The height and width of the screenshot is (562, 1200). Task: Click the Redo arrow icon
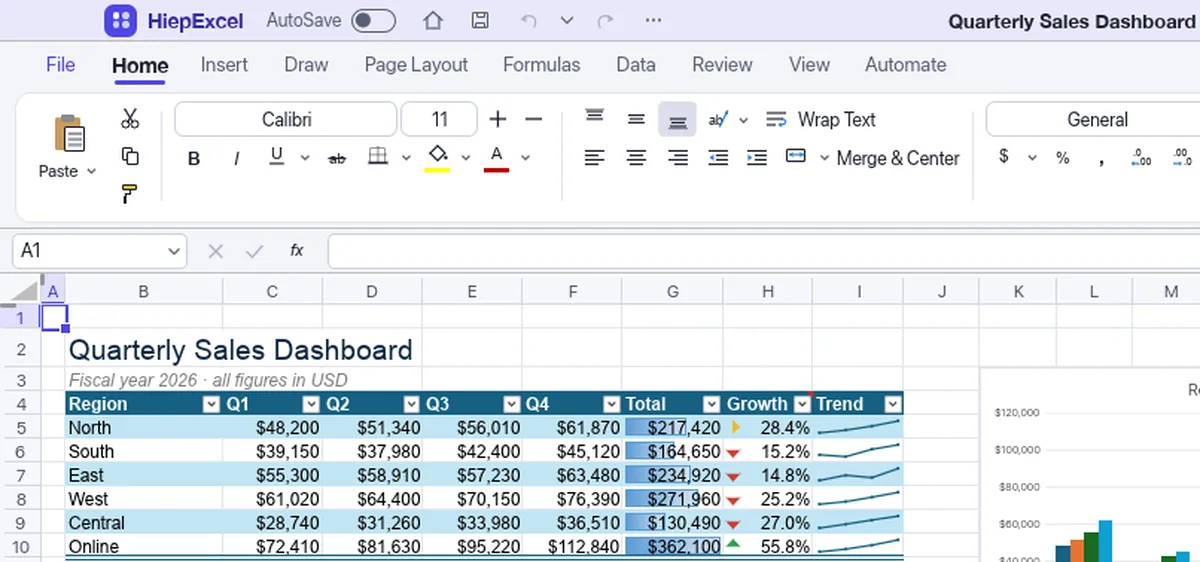[604, 20]
